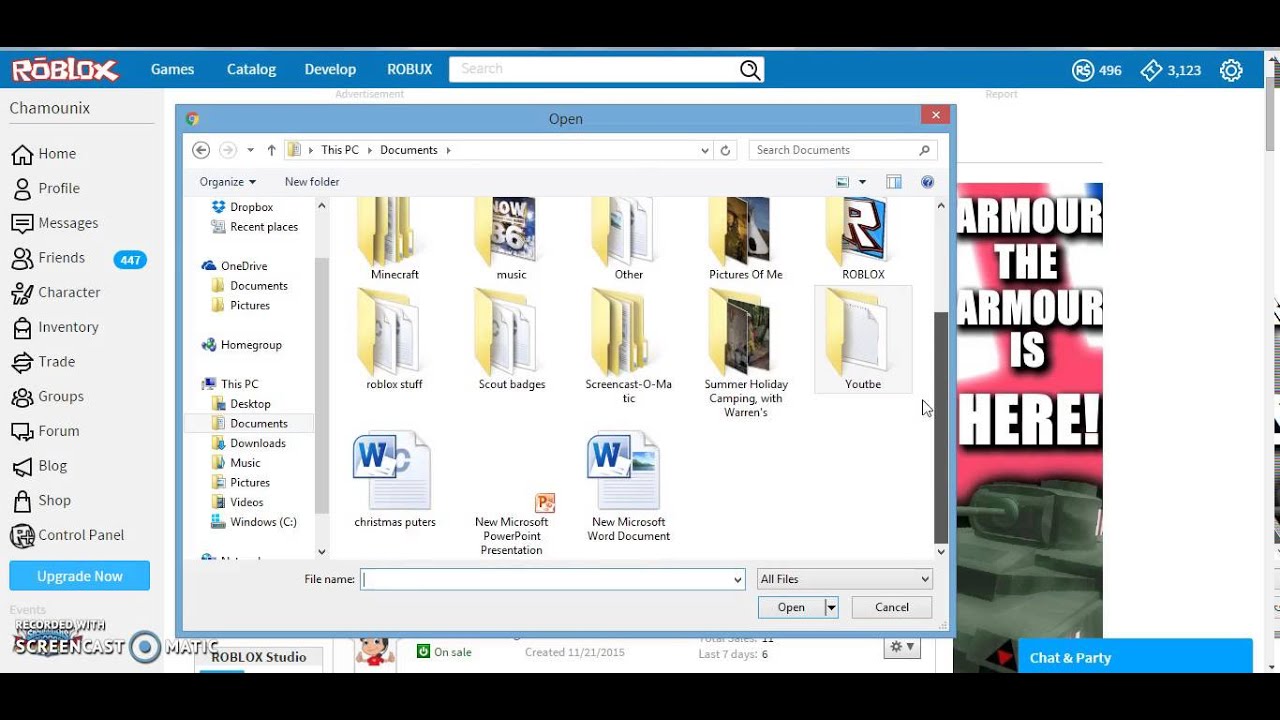Expand the Organize dropdown
1280x720 pixels.
(227, 182)
